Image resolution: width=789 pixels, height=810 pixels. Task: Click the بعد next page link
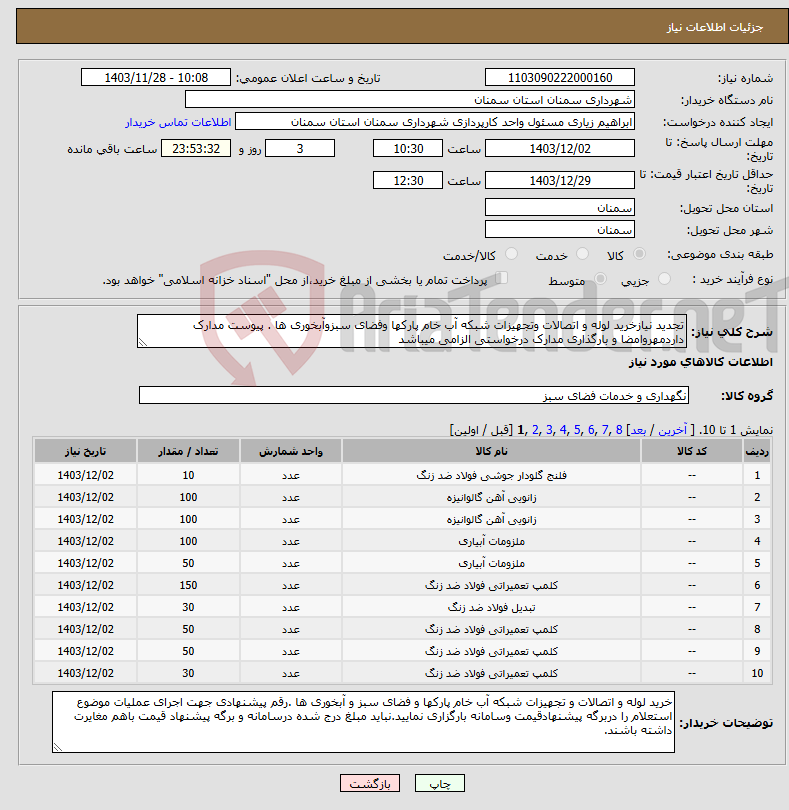(x=638, y=430)
